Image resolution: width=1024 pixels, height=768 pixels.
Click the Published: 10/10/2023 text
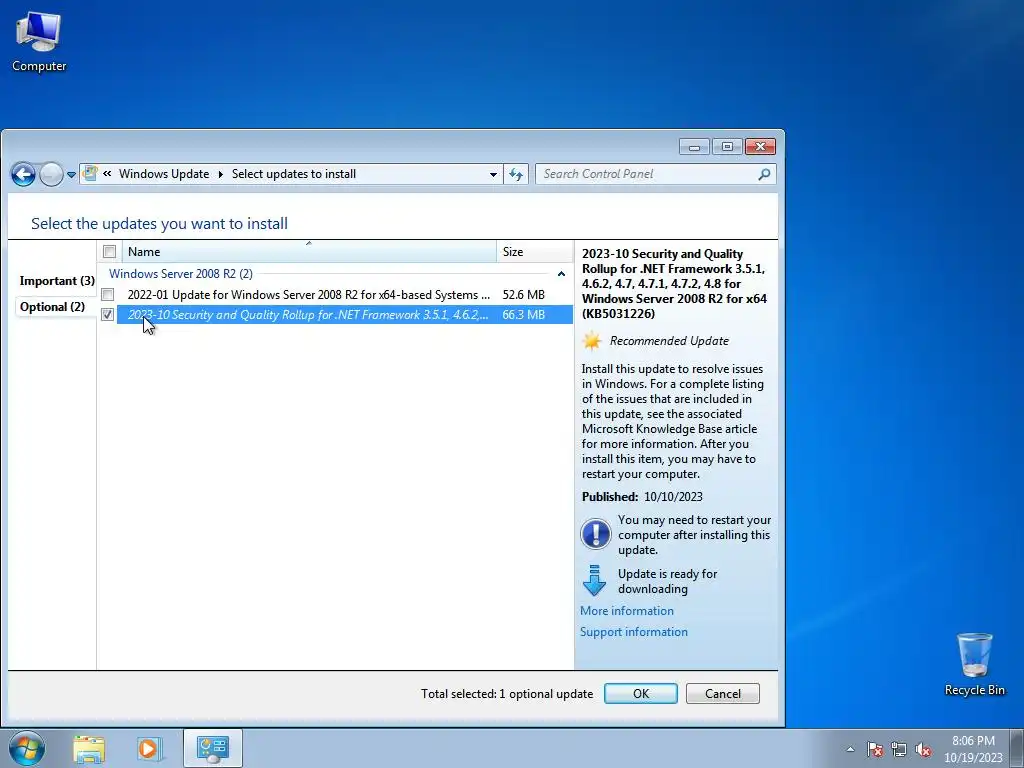pyautogui.click(x=642, y=496)
